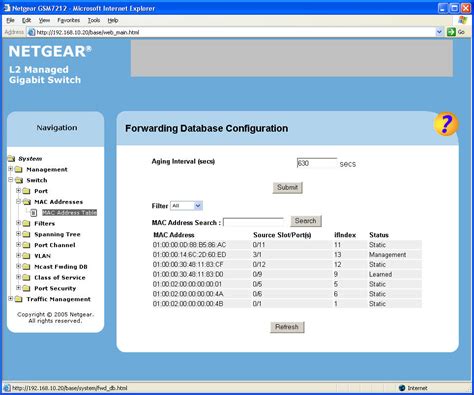Screen dimensions: 474x395
Task: Click the Internet zone globe icon
Action: pos(402,388)
